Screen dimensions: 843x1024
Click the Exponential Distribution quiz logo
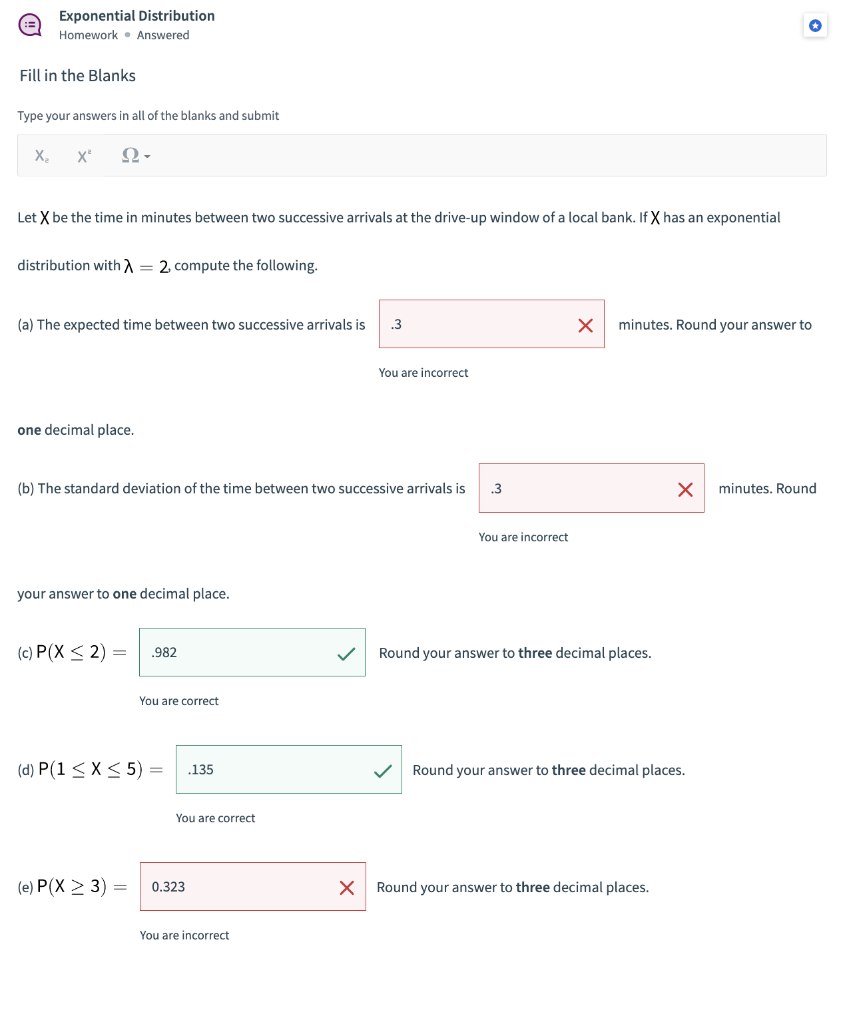pyautogui.click(x=29, y=24)
